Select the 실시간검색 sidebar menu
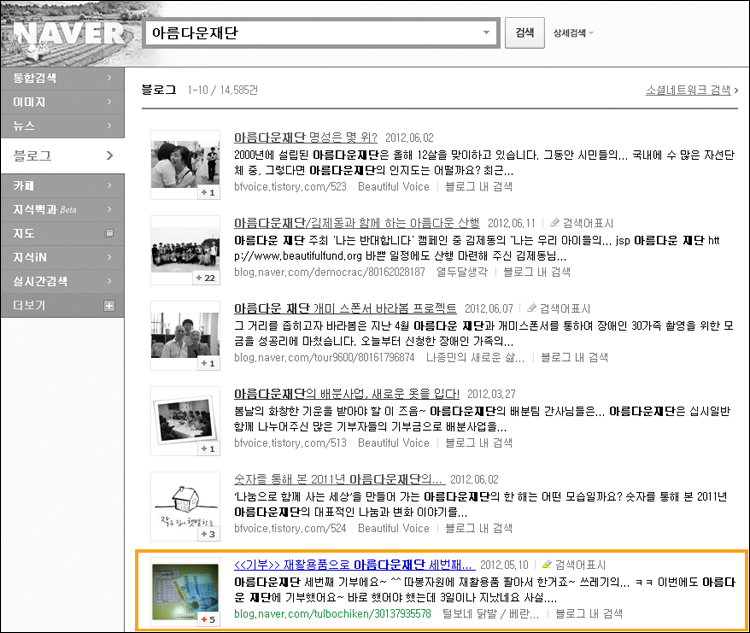 click(x=63, y=281)
